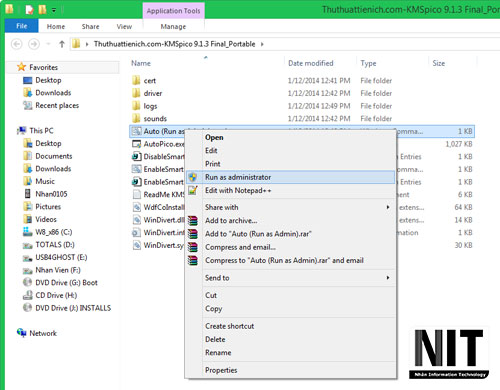This screenshot has width=500, height=390.
Task: Select Open in the context menu
Action: [290, 137]
